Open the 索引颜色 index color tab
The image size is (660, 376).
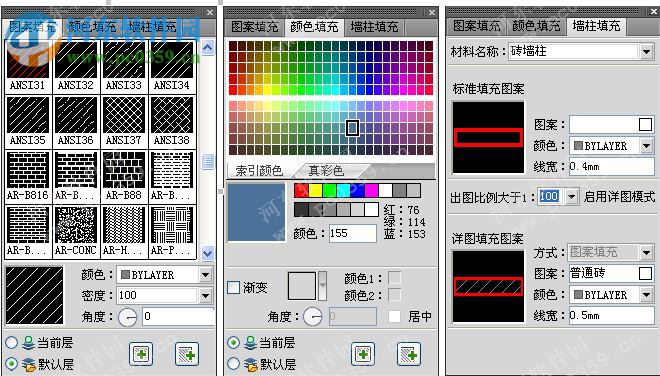(259, 171)
